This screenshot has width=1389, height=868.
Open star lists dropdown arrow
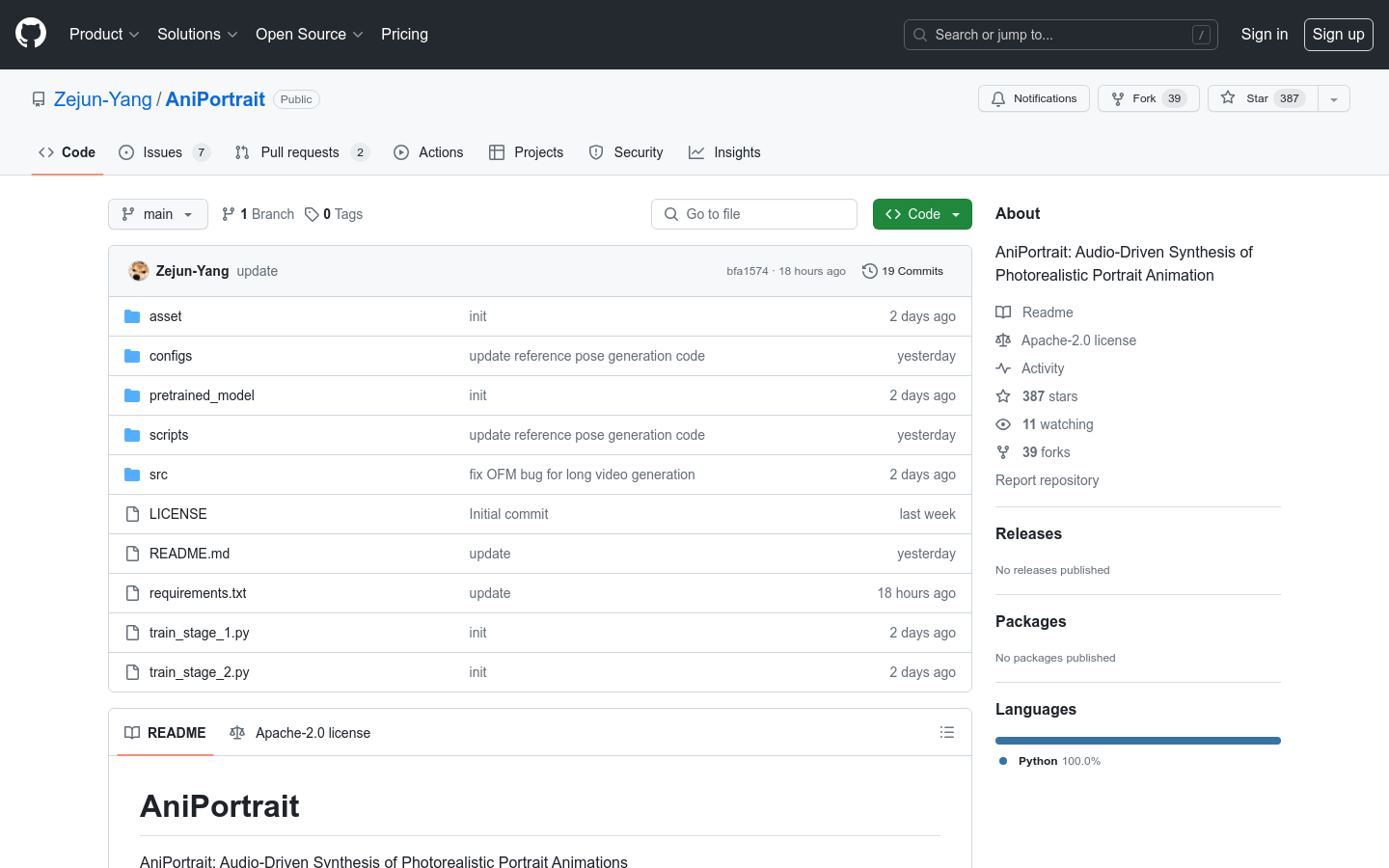(1334, 98)
